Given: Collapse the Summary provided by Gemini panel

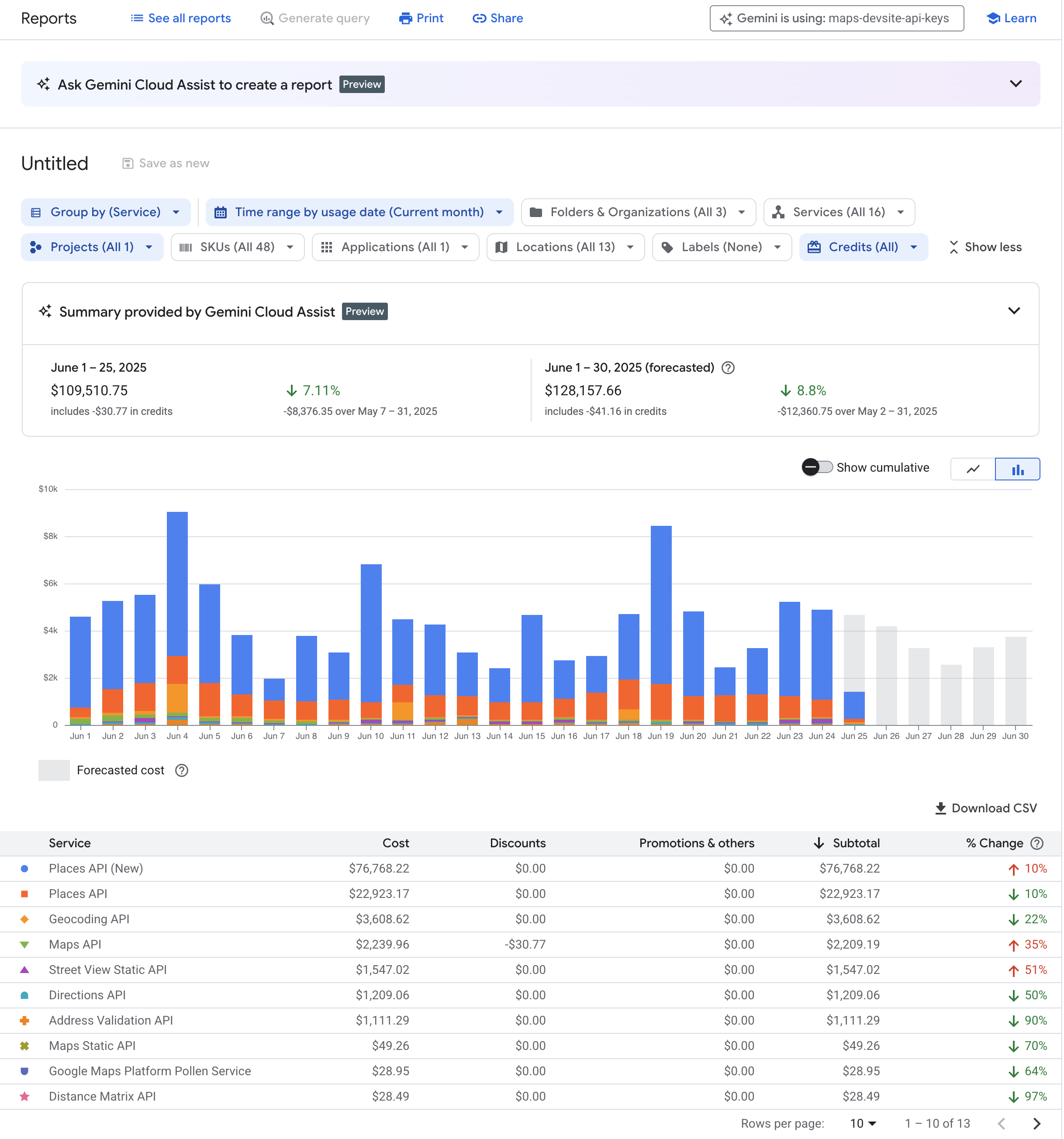Looking at the screenshot, I should coord(1014,311).
